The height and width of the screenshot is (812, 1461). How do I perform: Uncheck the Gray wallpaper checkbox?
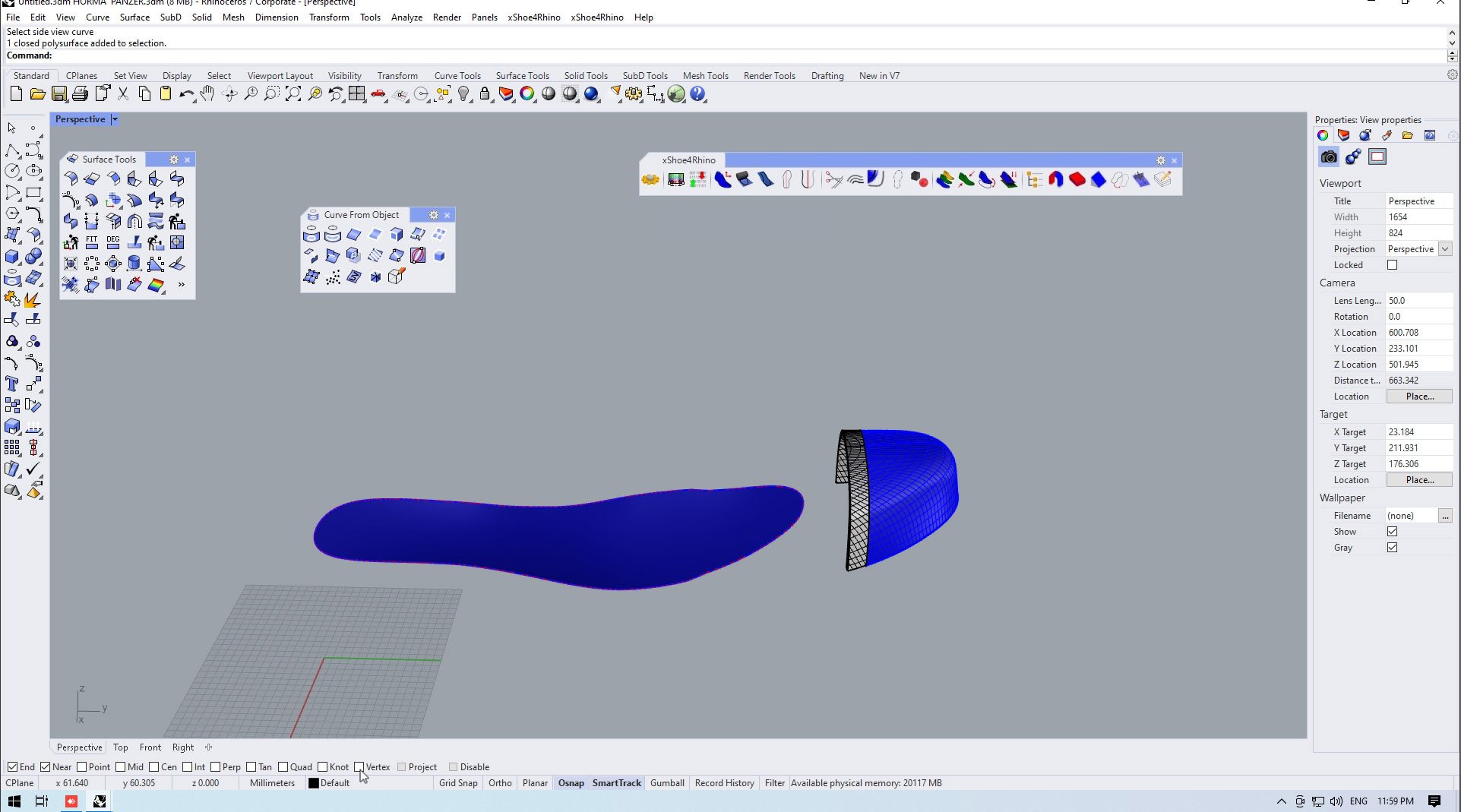(1392, 548)
